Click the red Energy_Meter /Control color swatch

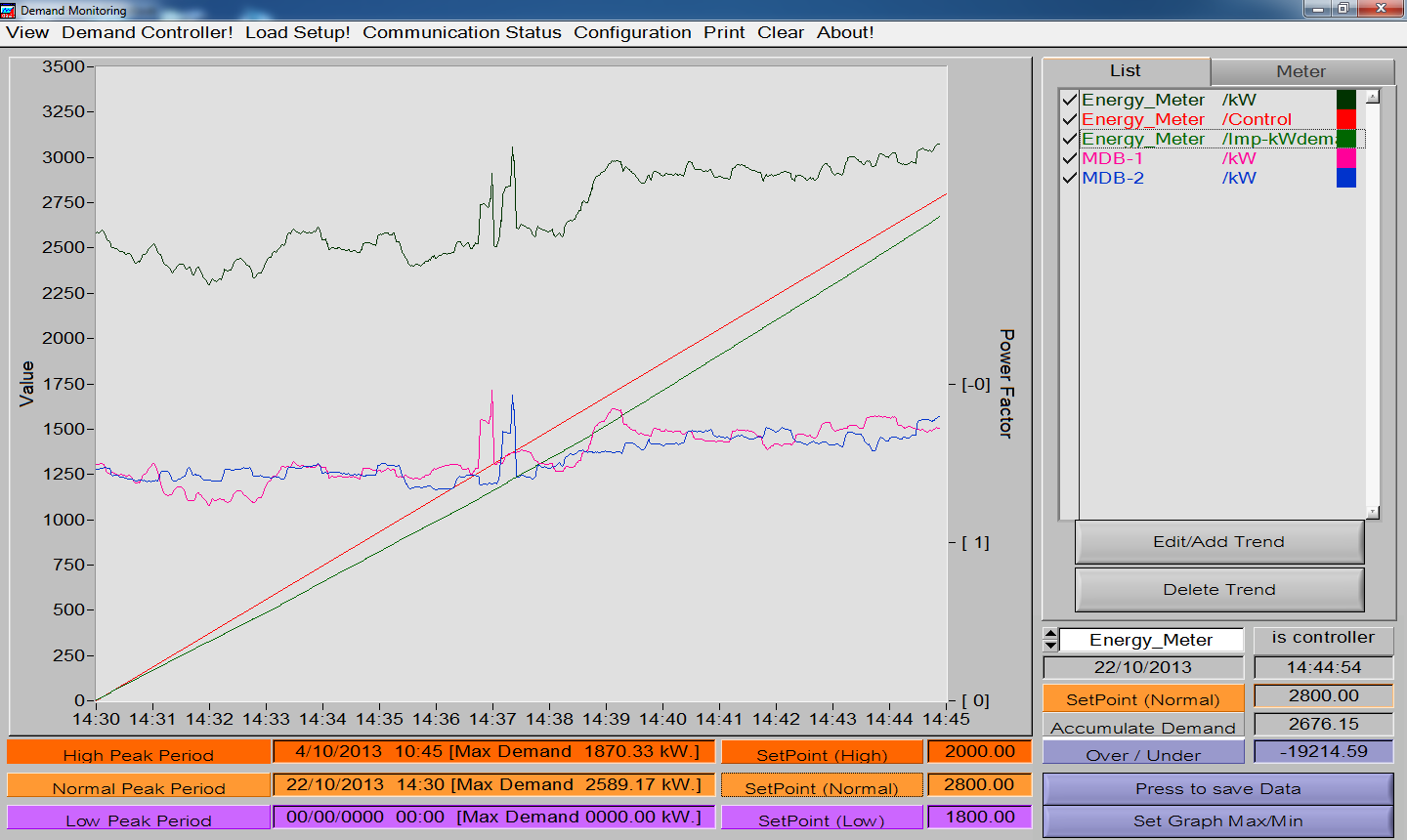click(1346, 119)
